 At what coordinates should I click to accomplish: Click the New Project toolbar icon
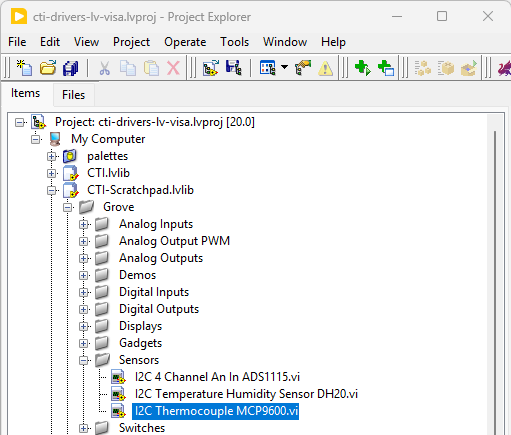point(24,68)
